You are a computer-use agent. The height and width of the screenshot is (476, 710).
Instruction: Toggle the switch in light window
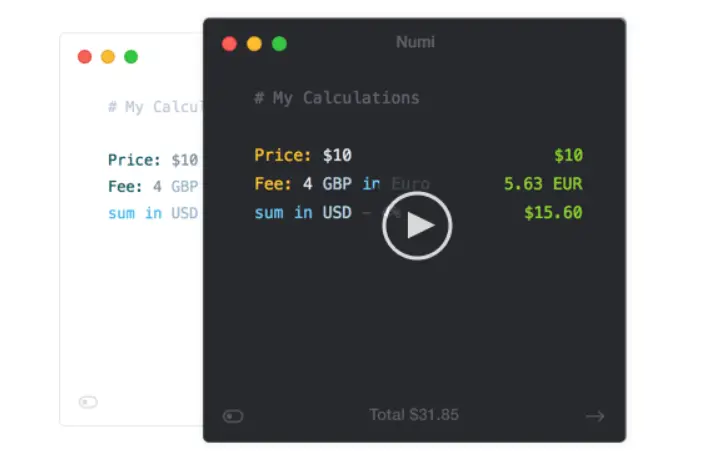[x=88, y=402]
